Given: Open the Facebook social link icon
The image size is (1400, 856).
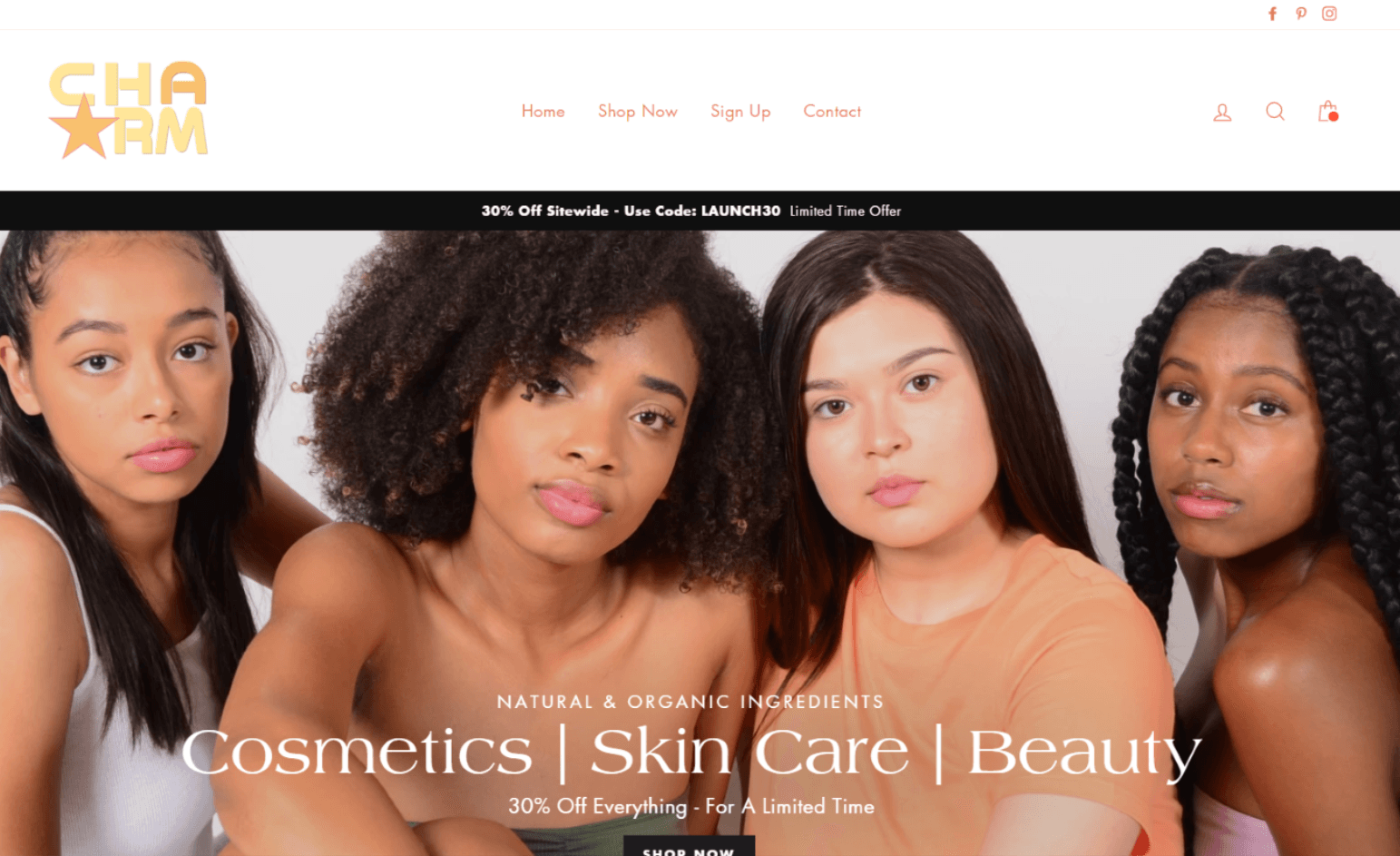Looking at the screenshot, I should coord(1272,14).
